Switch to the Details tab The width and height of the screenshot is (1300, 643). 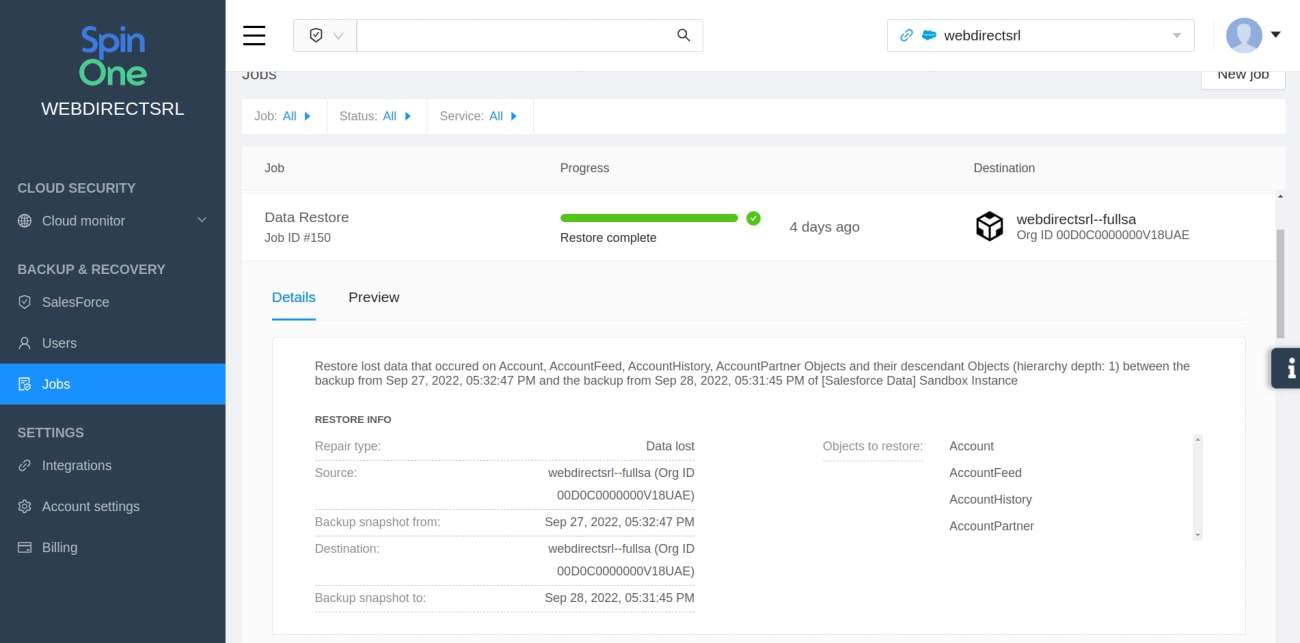pos(294,297)
